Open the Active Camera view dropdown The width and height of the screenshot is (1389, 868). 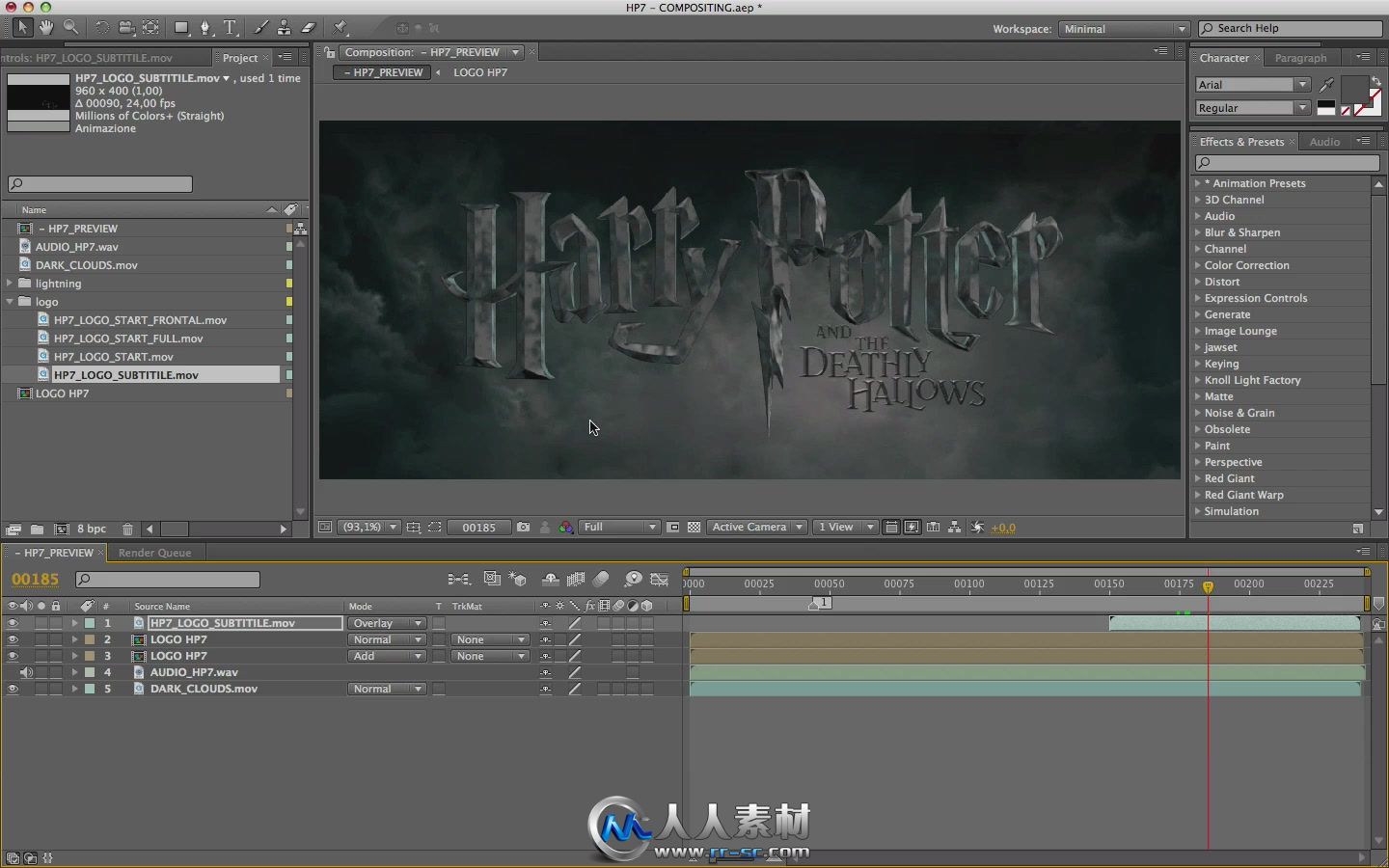click(x=758, y=528)
